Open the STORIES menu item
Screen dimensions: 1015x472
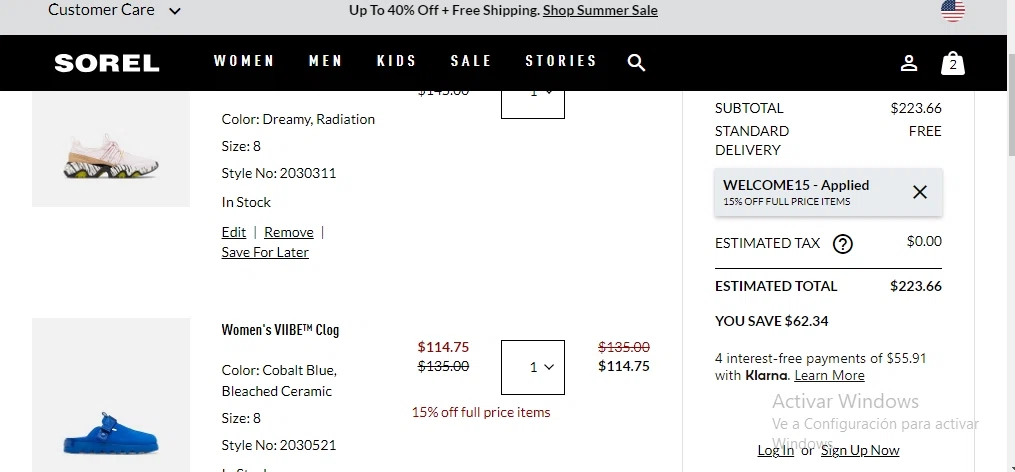tap(561, 61)
